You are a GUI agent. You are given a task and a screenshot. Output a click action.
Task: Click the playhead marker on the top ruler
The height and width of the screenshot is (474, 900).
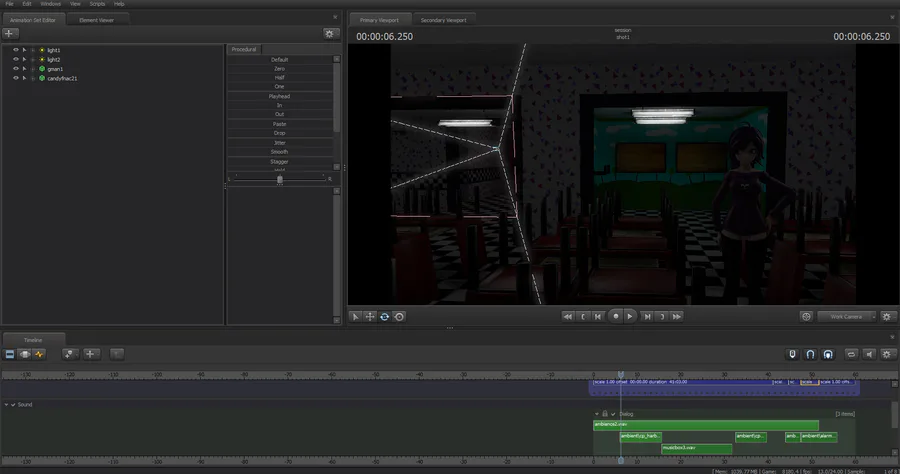coord(620,374)
